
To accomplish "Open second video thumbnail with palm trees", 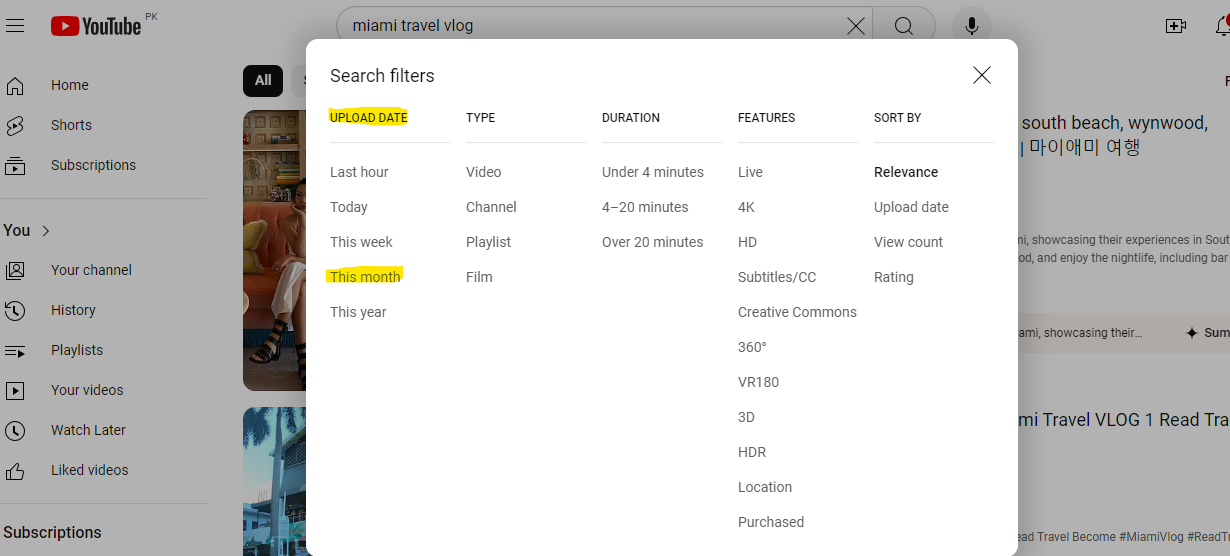I will [x=274, y=481].
